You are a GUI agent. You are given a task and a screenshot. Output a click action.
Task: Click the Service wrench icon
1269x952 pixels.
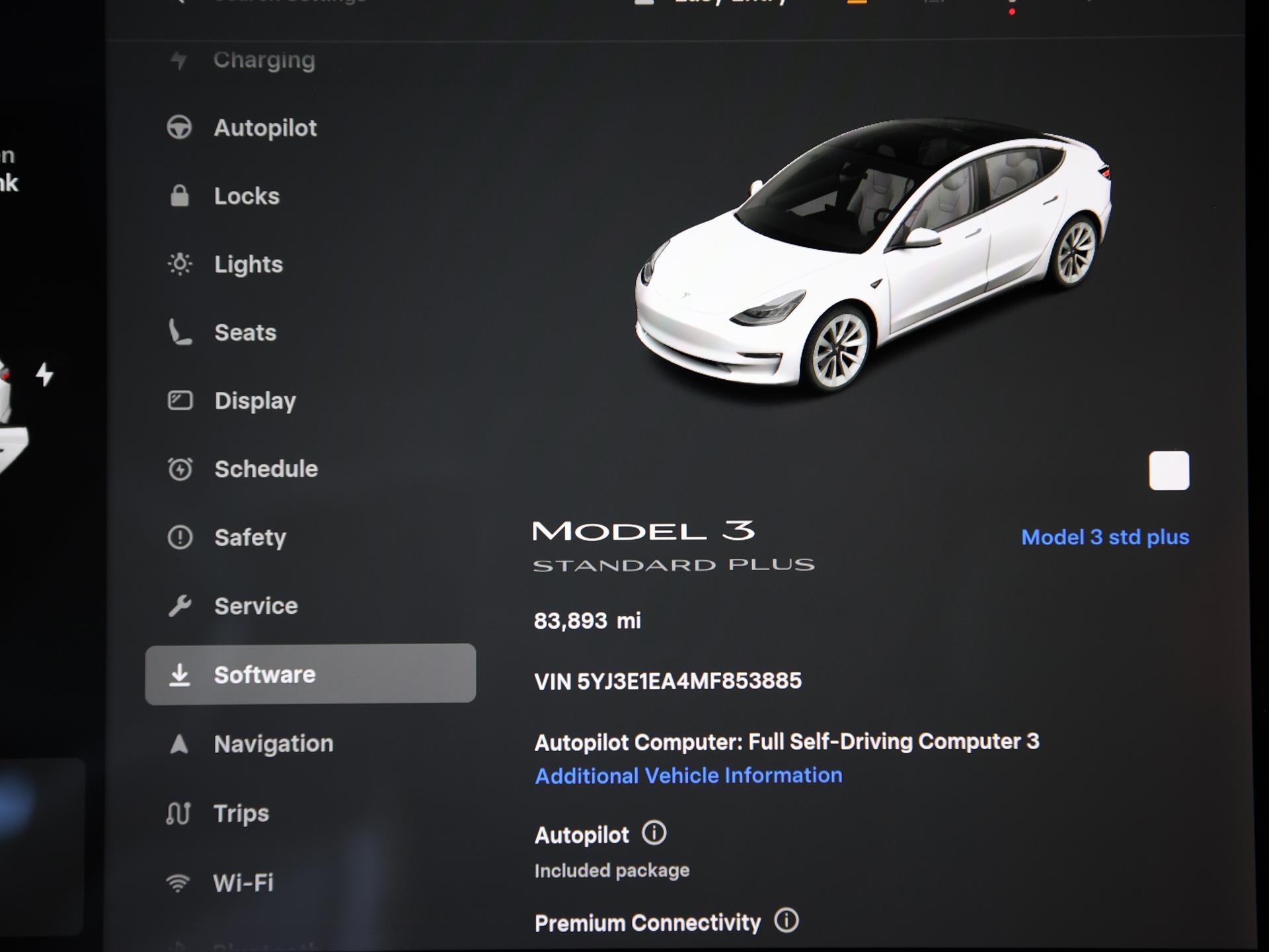click(x=180, y=605)
